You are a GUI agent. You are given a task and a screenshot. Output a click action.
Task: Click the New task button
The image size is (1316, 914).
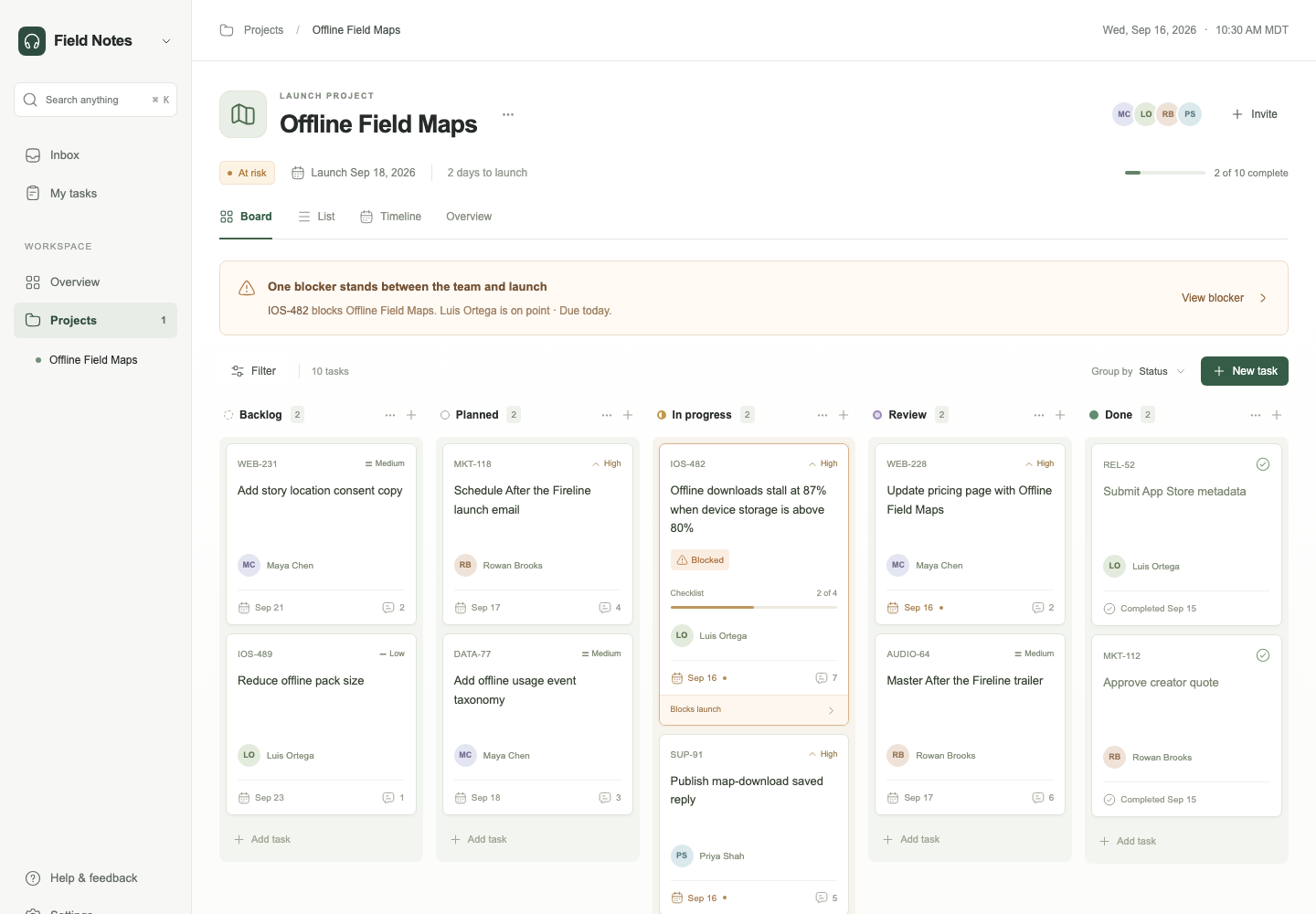click(1245, 371)
